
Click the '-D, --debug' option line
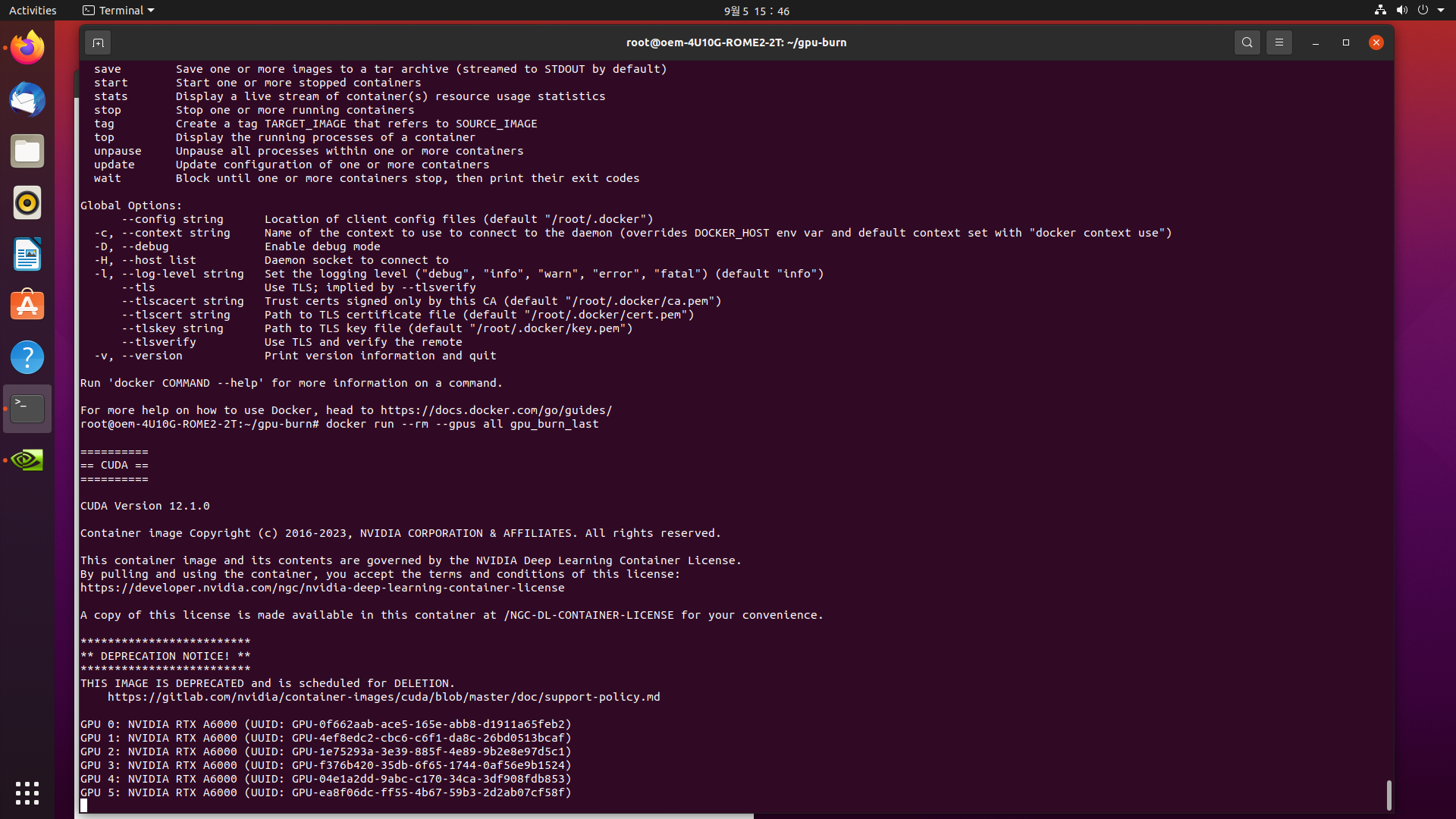[x=237, y=246]
